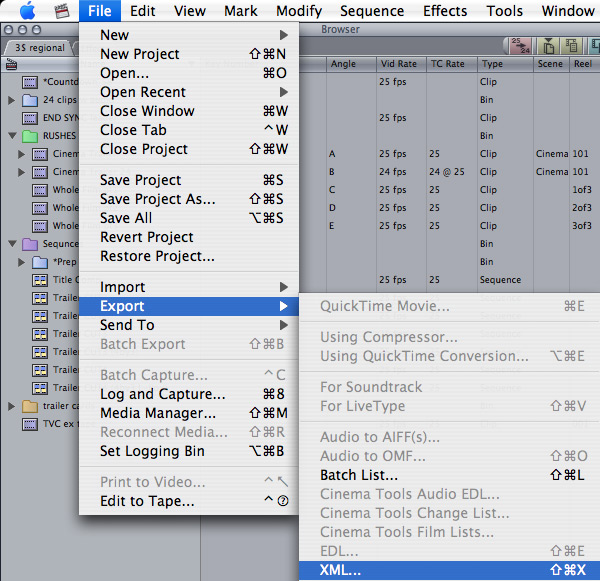
Task: Open the Effects menu
Action: [445, 11]
